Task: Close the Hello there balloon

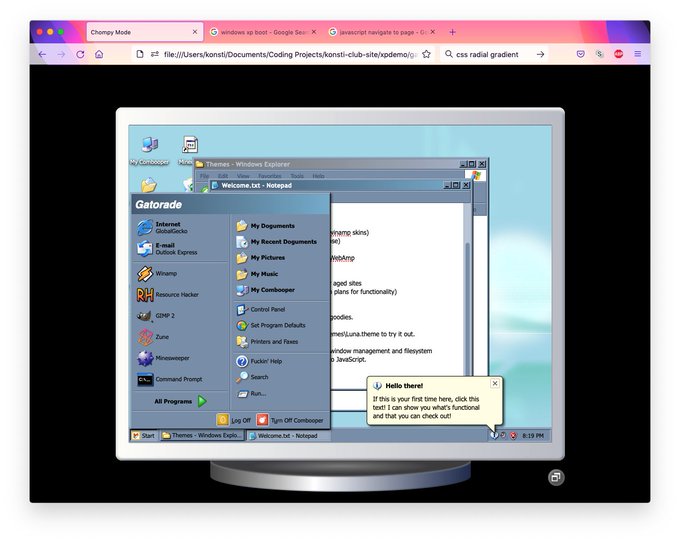Action: (x=495, y=383)
